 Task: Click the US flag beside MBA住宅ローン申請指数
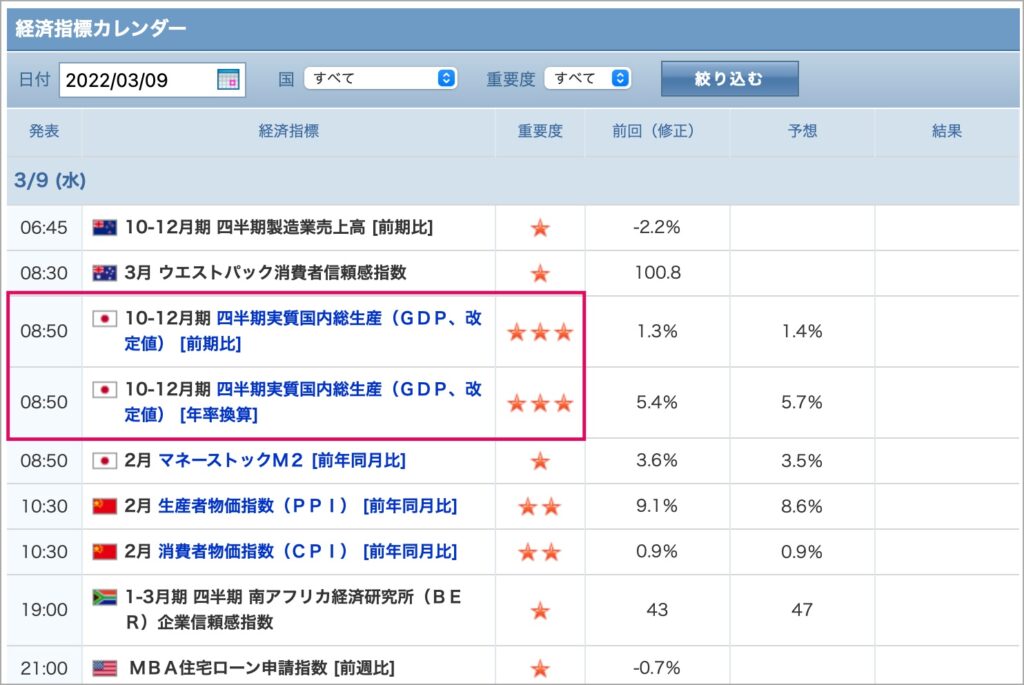click(x=104, y=668)
